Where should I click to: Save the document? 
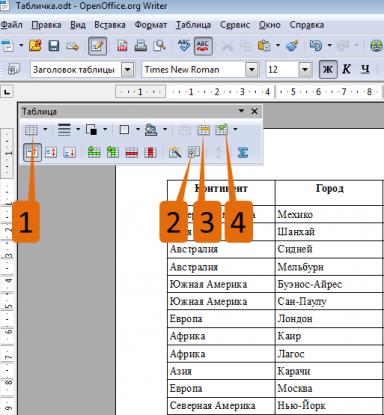53,46
